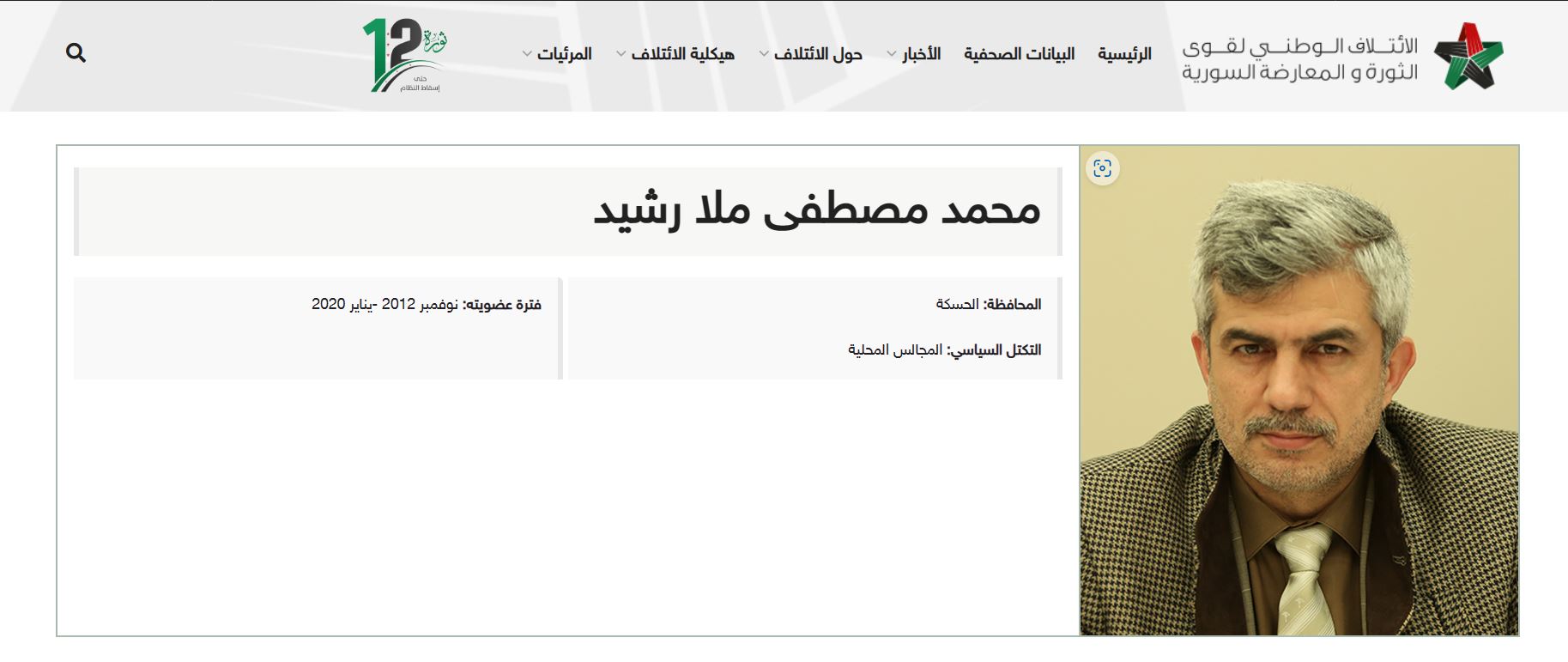Expand the المرئيات dropdown chevron
The image size is (1568, 662).
(x=527, y=54)
